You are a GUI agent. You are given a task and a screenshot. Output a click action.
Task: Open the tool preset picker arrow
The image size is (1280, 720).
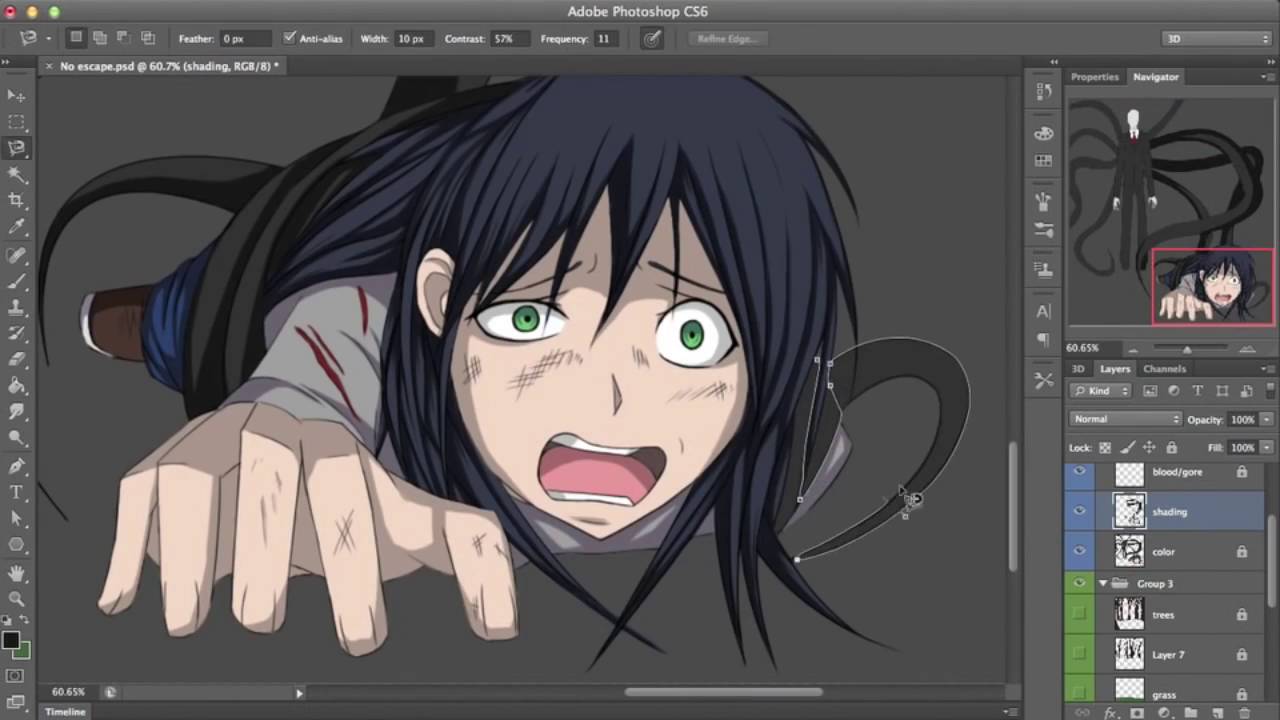48,39
